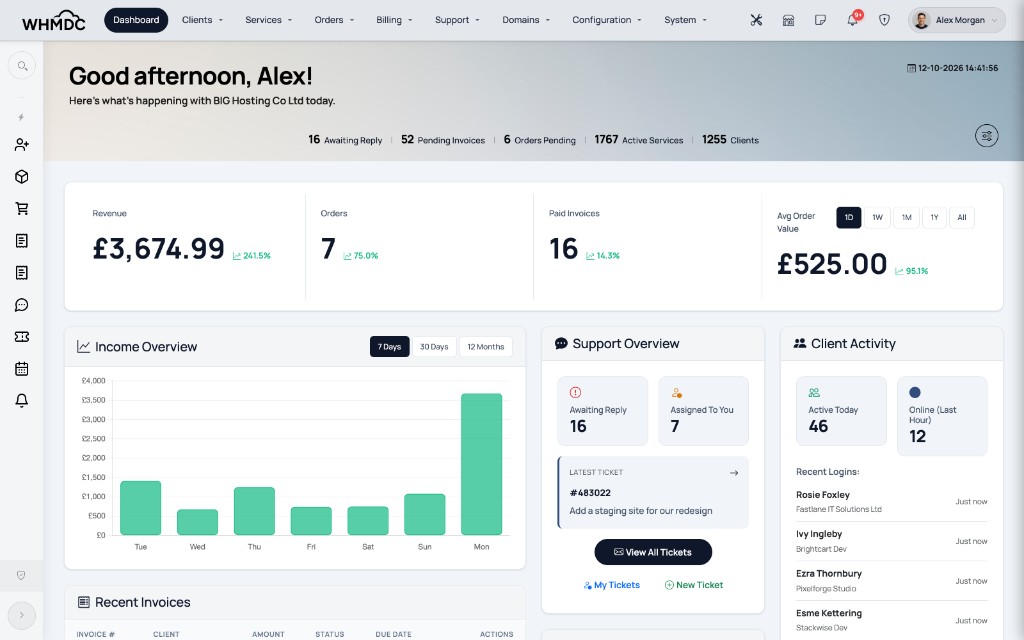Open the tools wrench icon in top bar
Viewport: 1024px width, 640px height.
coord(756,20)
